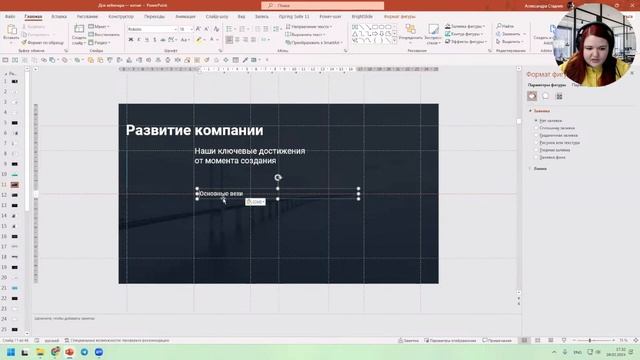
Task: Open the Файл (File) tab
Action: 10,16
